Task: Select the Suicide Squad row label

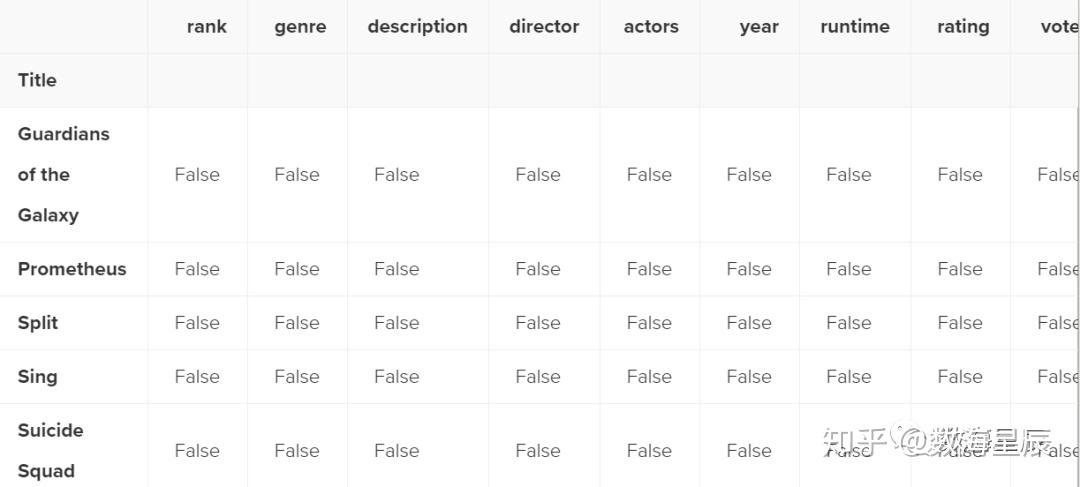Action: pyautogui.click(x=50, y=450)
